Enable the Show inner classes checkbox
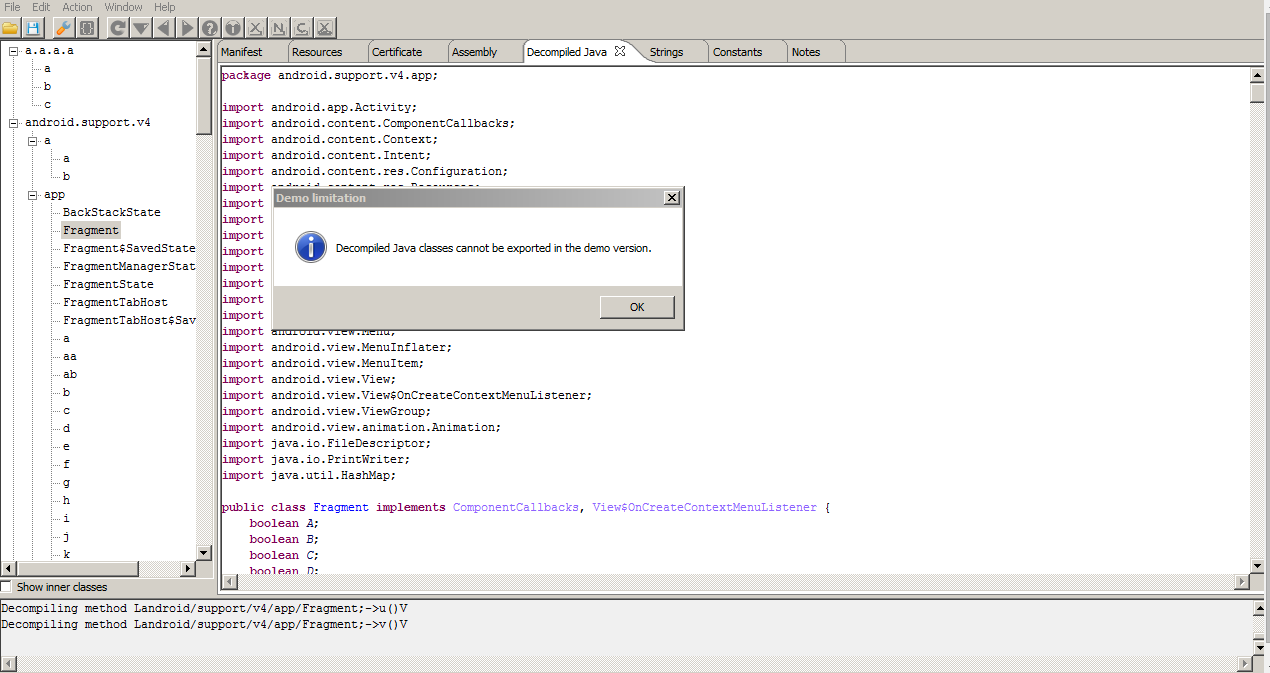 [7, 587]
